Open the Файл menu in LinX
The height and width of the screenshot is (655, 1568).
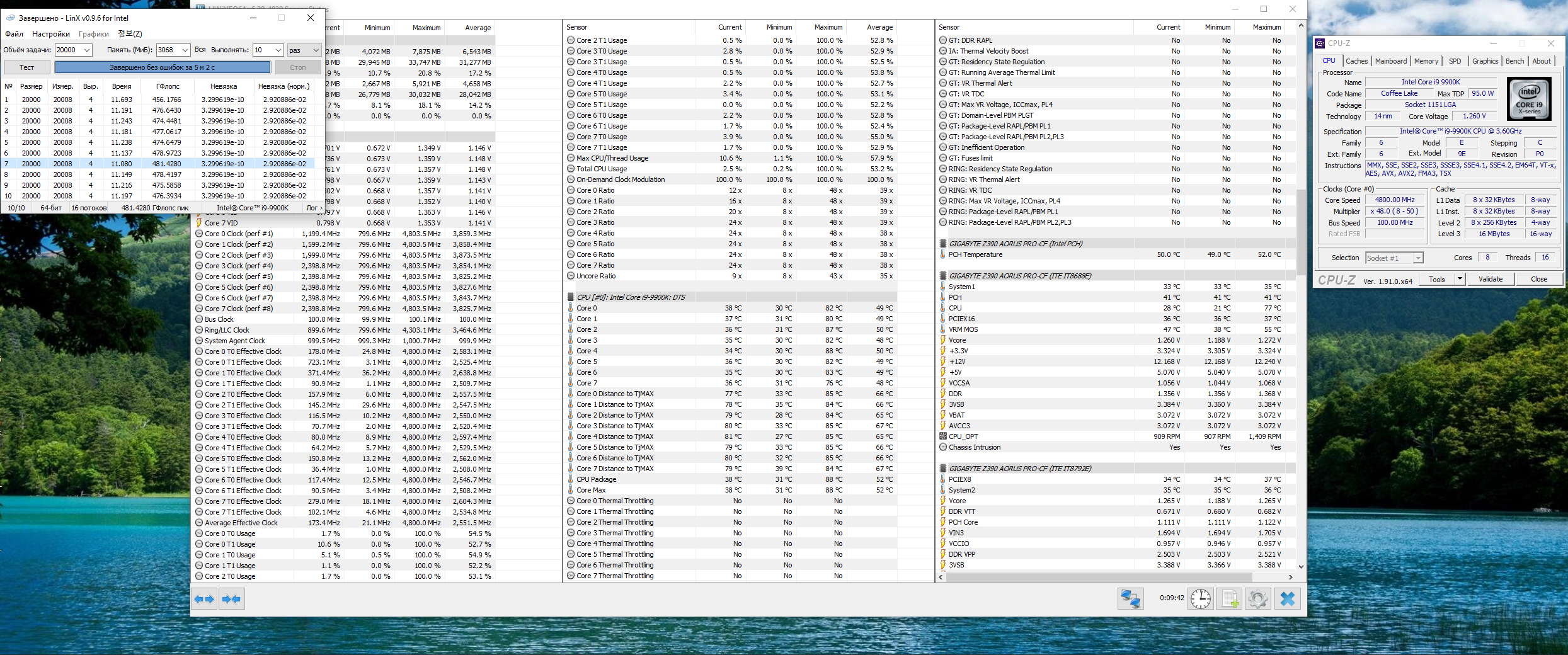pos(14,34)
